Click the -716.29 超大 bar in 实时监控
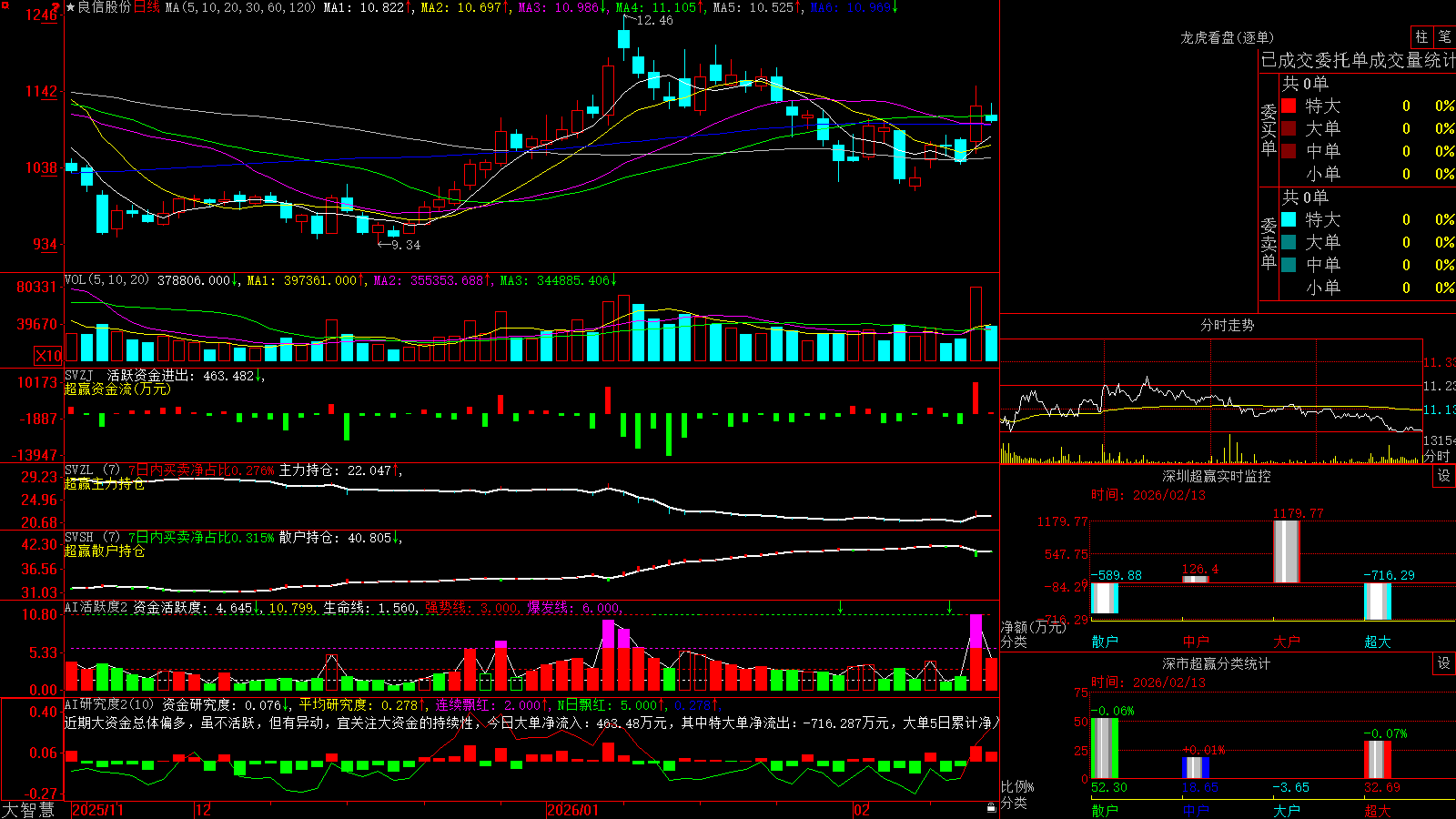The image size is (1456, 819). [x=1378, y=602]
